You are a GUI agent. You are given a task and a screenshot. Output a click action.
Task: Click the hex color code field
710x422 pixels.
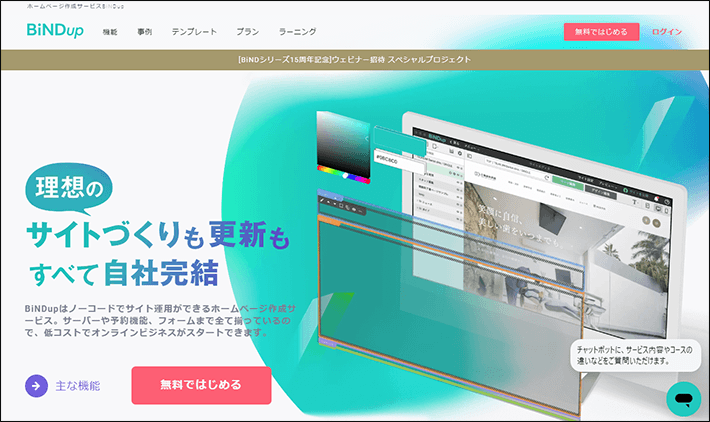coord(399,162)
